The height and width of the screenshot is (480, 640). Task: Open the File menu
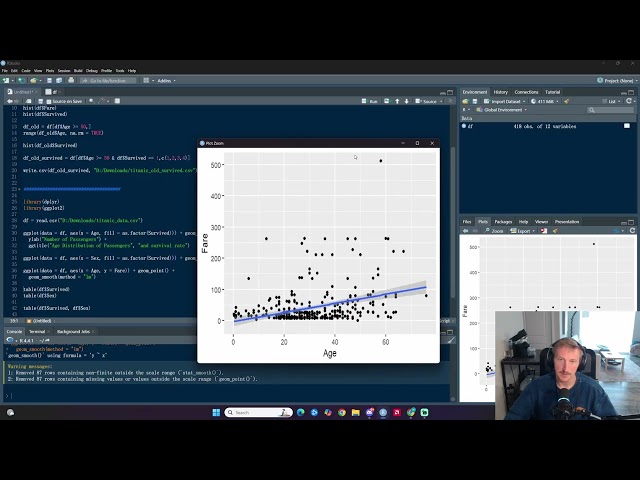(5, 71)
